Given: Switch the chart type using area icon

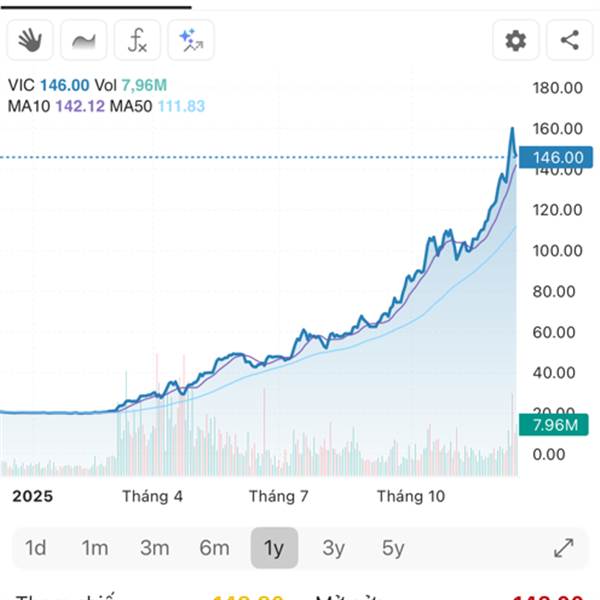Looking at the screenshot, I should click(x=84, y=41).
